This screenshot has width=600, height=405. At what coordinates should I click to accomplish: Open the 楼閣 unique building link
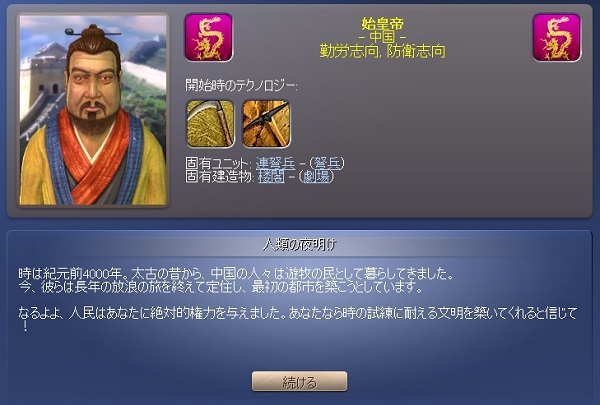tap(271, 177)
